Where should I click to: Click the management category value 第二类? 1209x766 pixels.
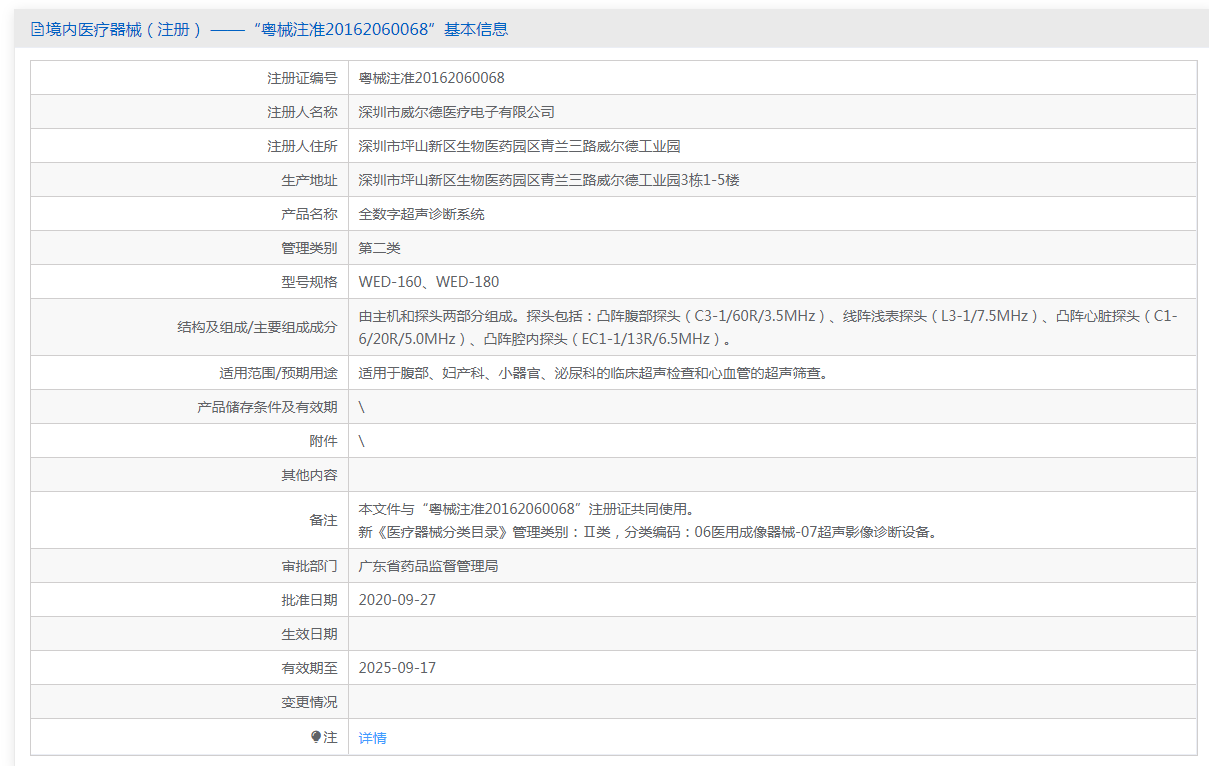click(x=379, y=248)
